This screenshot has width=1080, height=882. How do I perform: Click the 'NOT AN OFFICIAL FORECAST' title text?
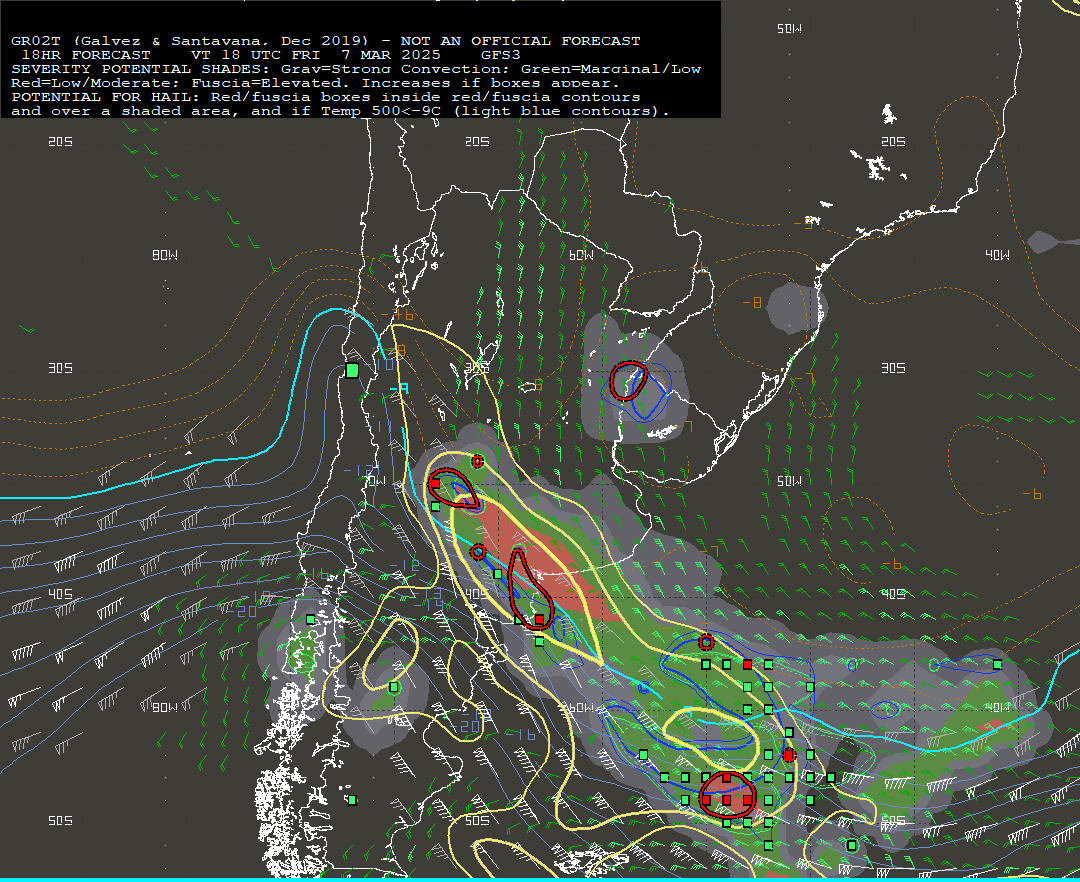(x=520, y=41)
